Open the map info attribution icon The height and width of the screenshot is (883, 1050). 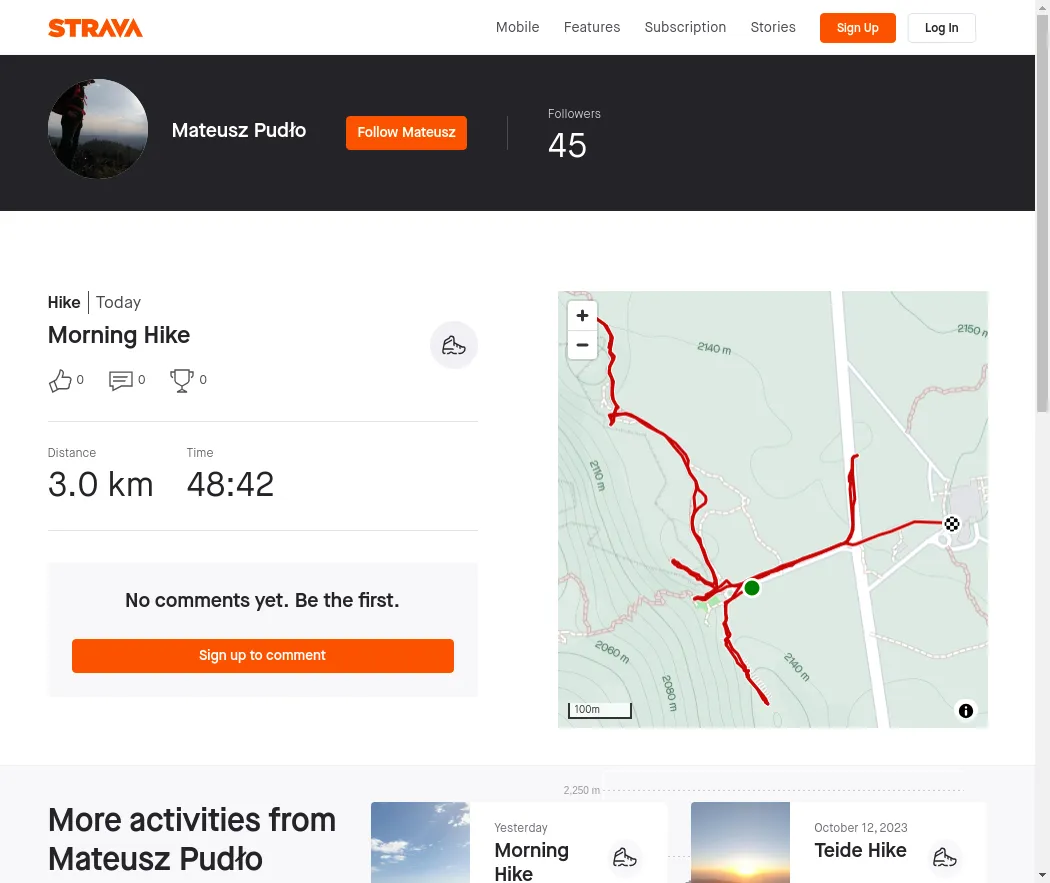pyautogui.click(x=966, y=711)
